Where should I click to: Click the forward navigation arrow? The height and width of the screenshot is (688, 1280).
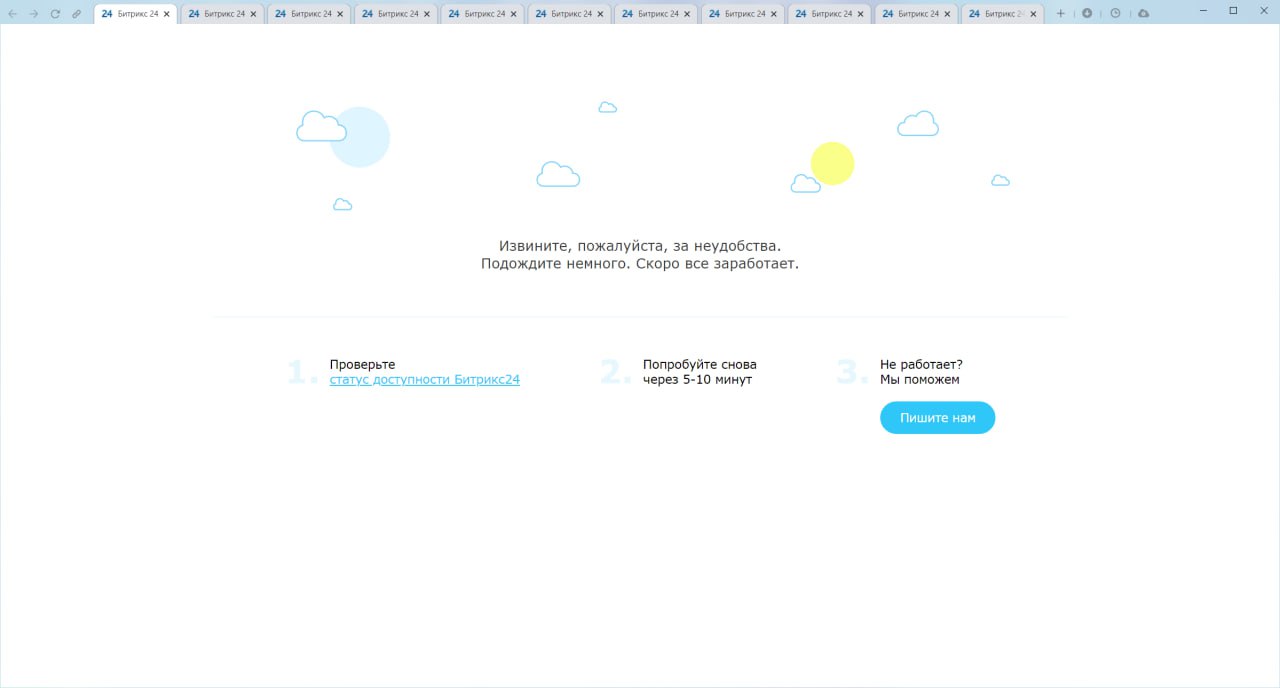(33, 14)
